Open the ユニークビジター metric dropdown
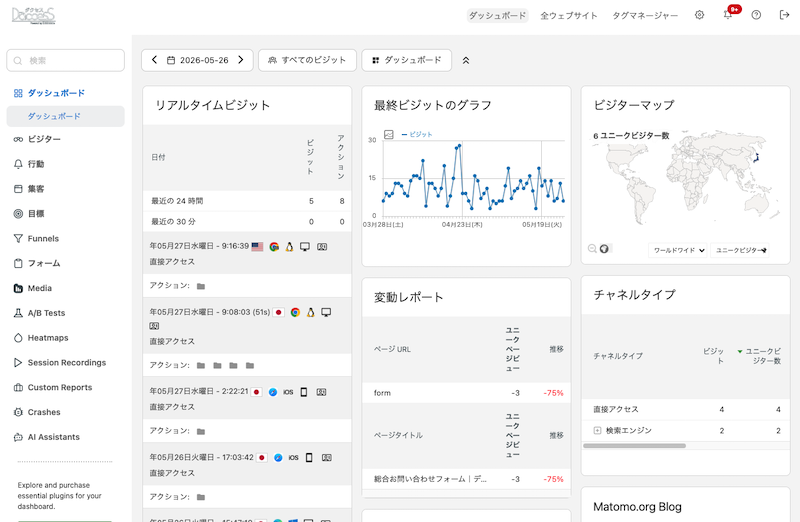800x522 pixels. [740, 250]
